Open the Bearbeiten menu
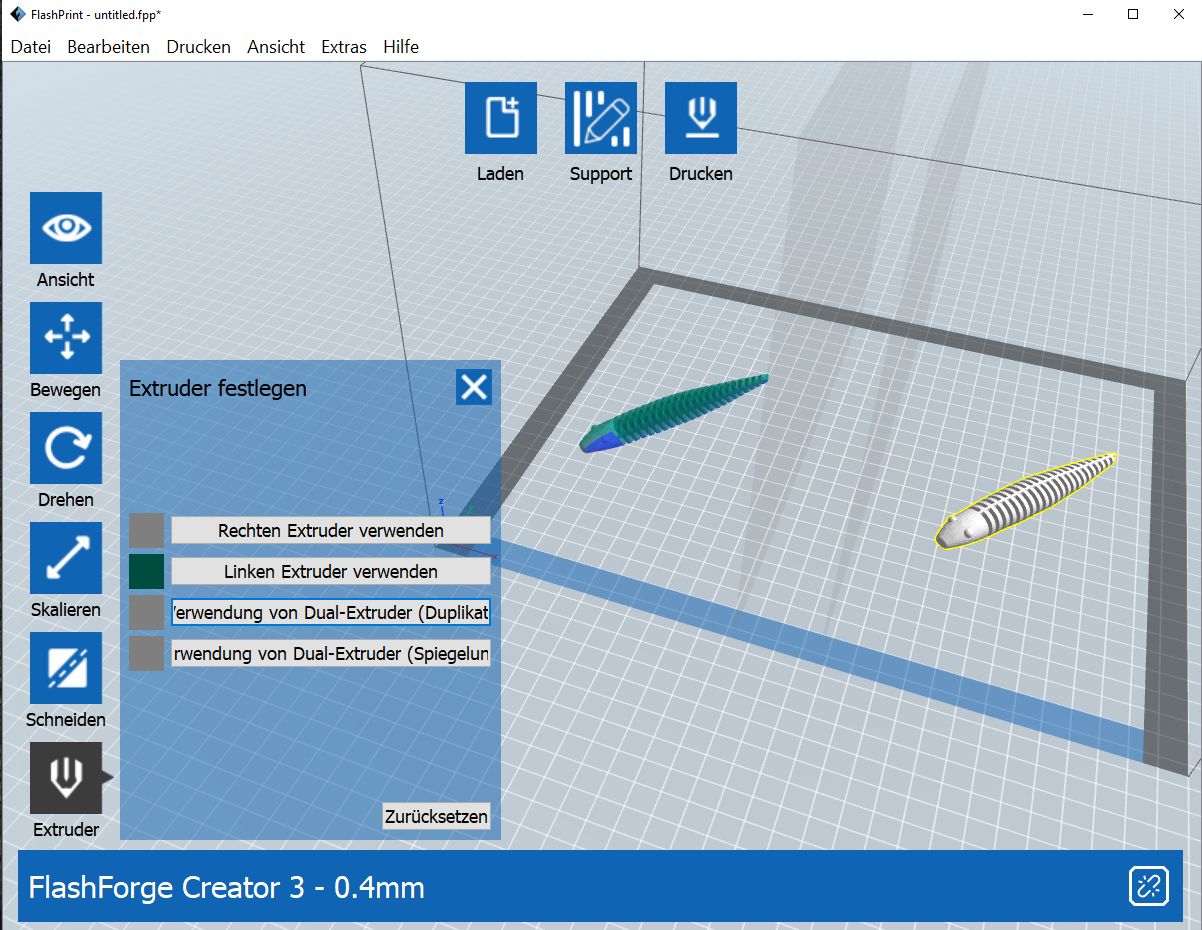 [109, 47]
